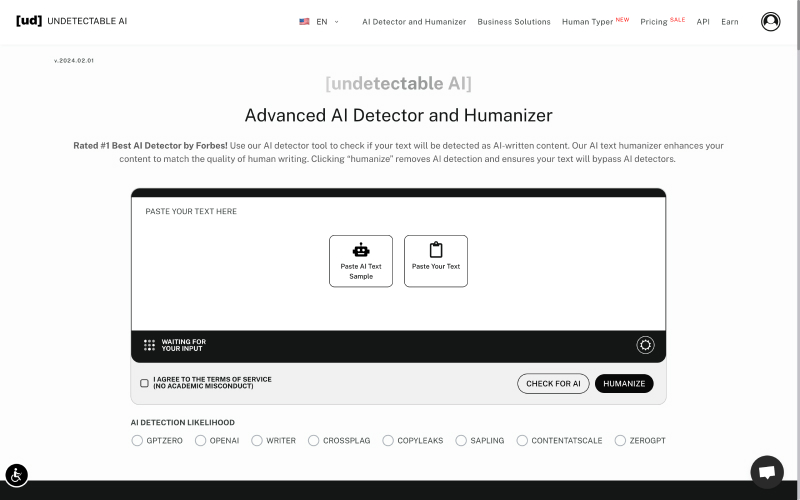The height and width of the screenshot is (500, 800).
Task: Click inside the Paste Your Text Here field
Action: point(398,263)
